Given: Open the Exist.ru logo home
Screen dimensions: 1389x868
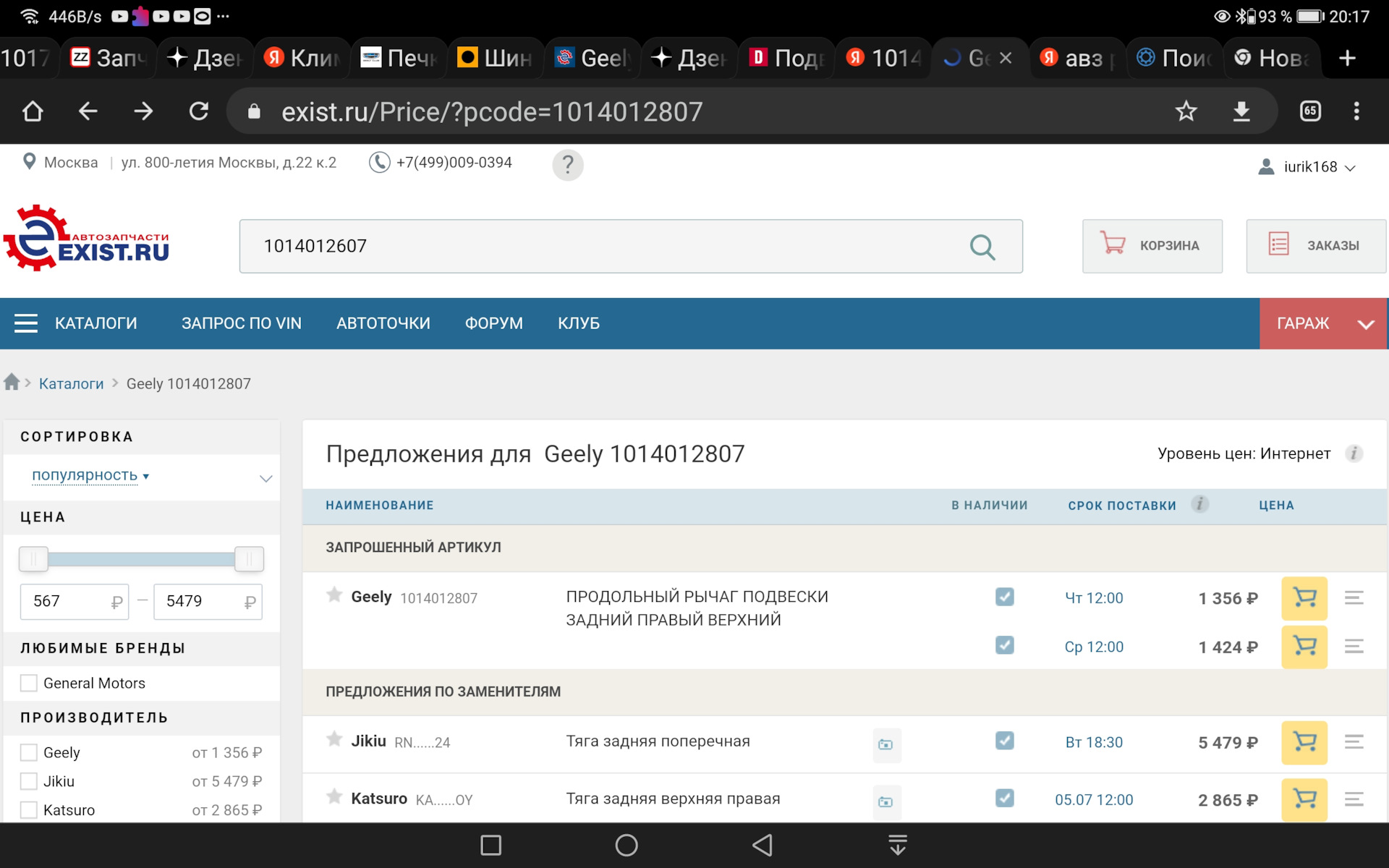Looking at the screenshot, I should (x=87, y=239).
